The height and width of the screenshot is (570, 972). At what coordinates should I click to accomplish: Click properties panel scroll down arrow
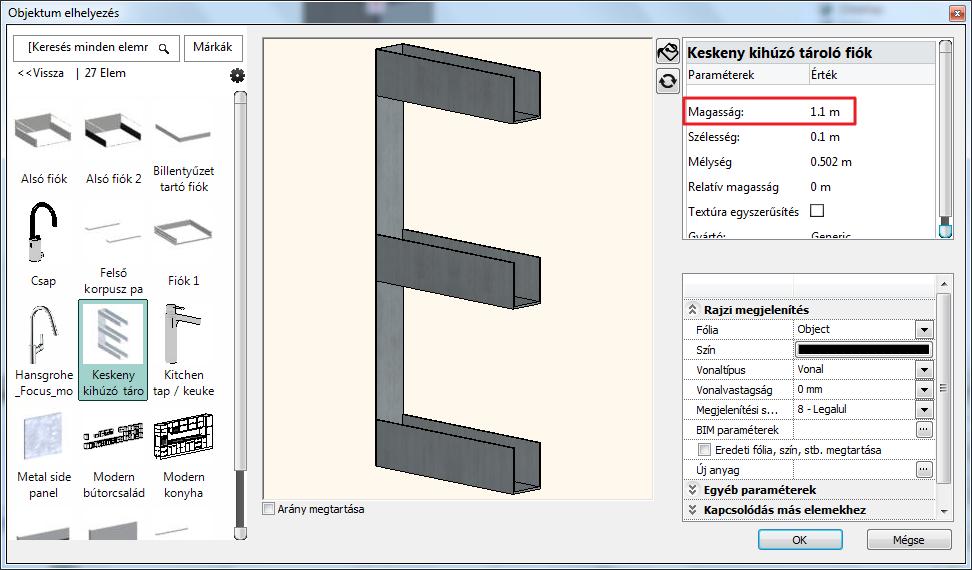click(943, 511)
